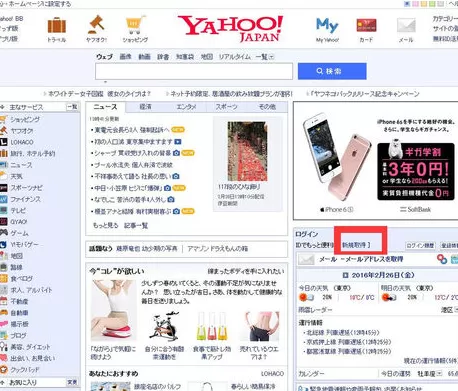Open ゲーム controller item in sidebar
Viewport: 458px width, 391px height.
(19, 233)
